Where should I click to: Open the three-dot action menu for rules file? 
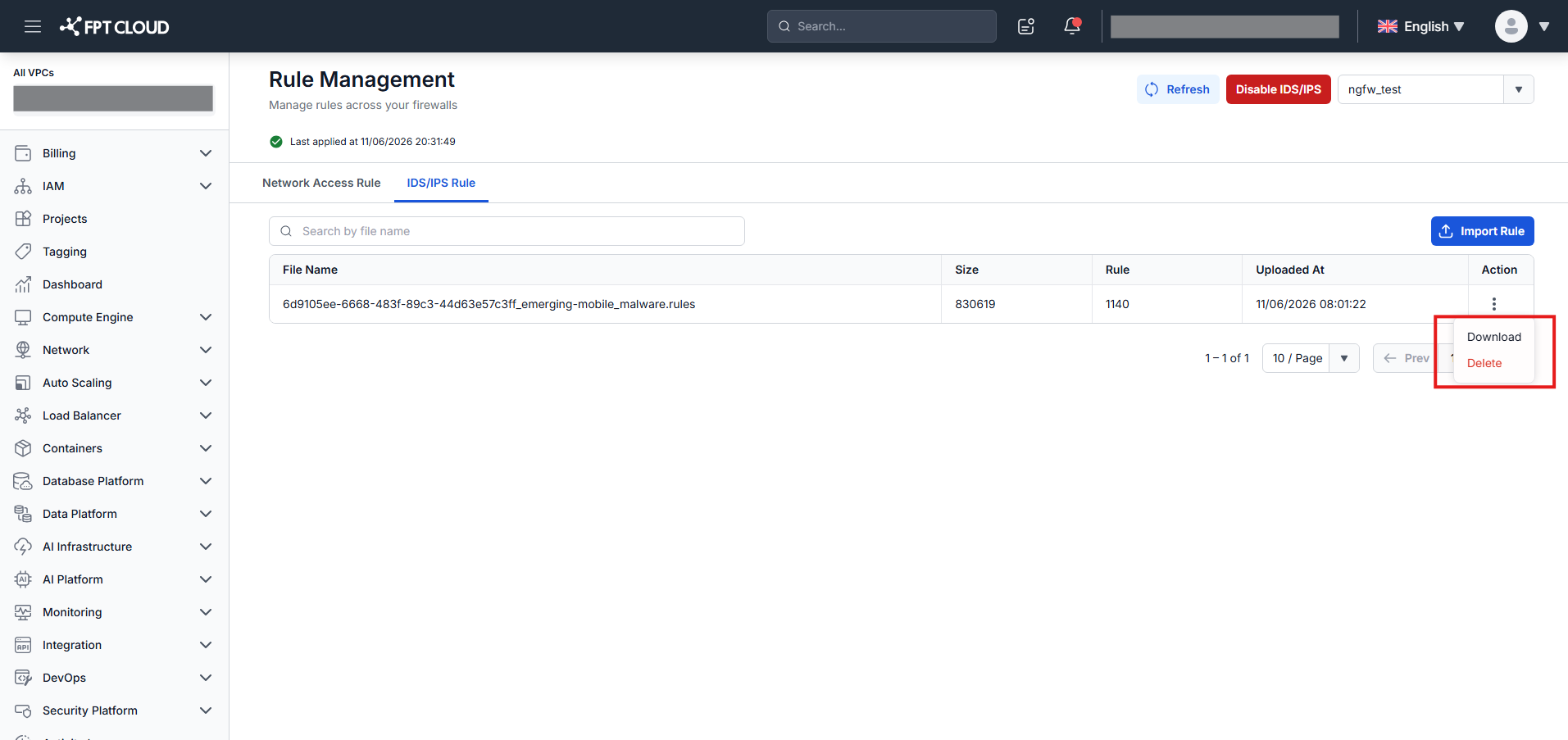click(x=1494, y=304)
